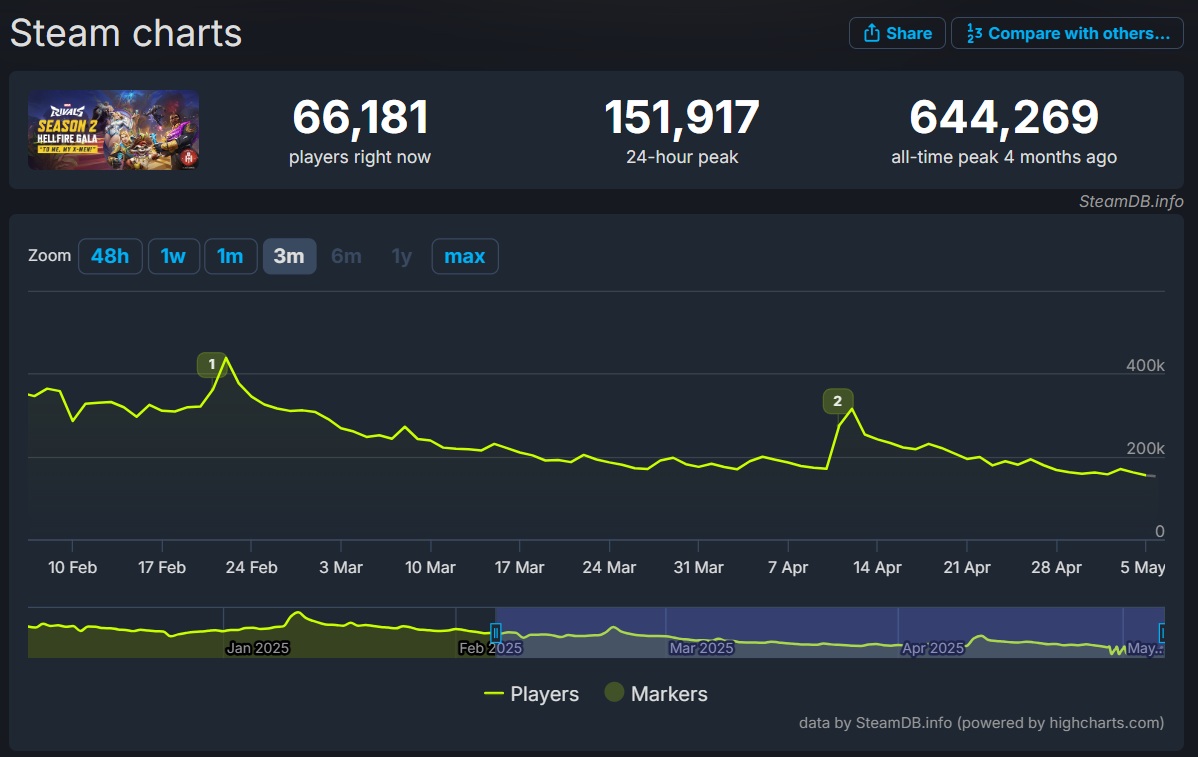Image resolution: width=1198 pixels, height=757 pixels.
Task: Click the share icon in Share button
Action: (x=872, y=33)
